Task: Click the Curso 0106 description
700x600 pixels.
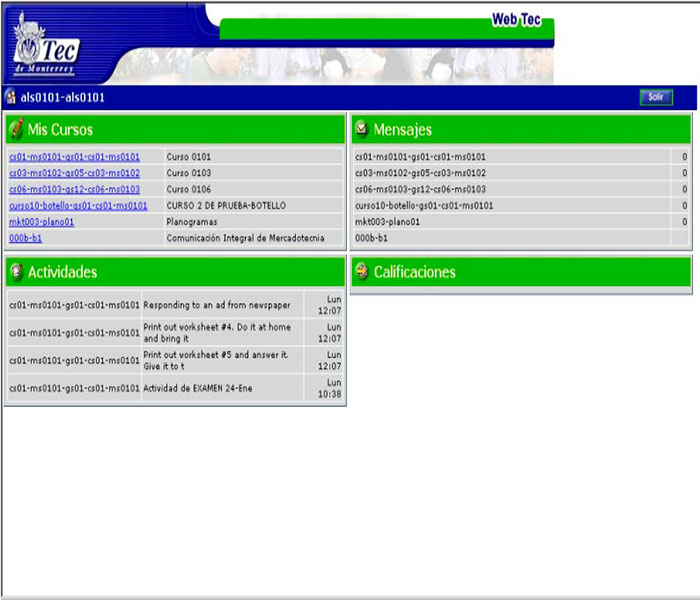Action: (188, 189)
